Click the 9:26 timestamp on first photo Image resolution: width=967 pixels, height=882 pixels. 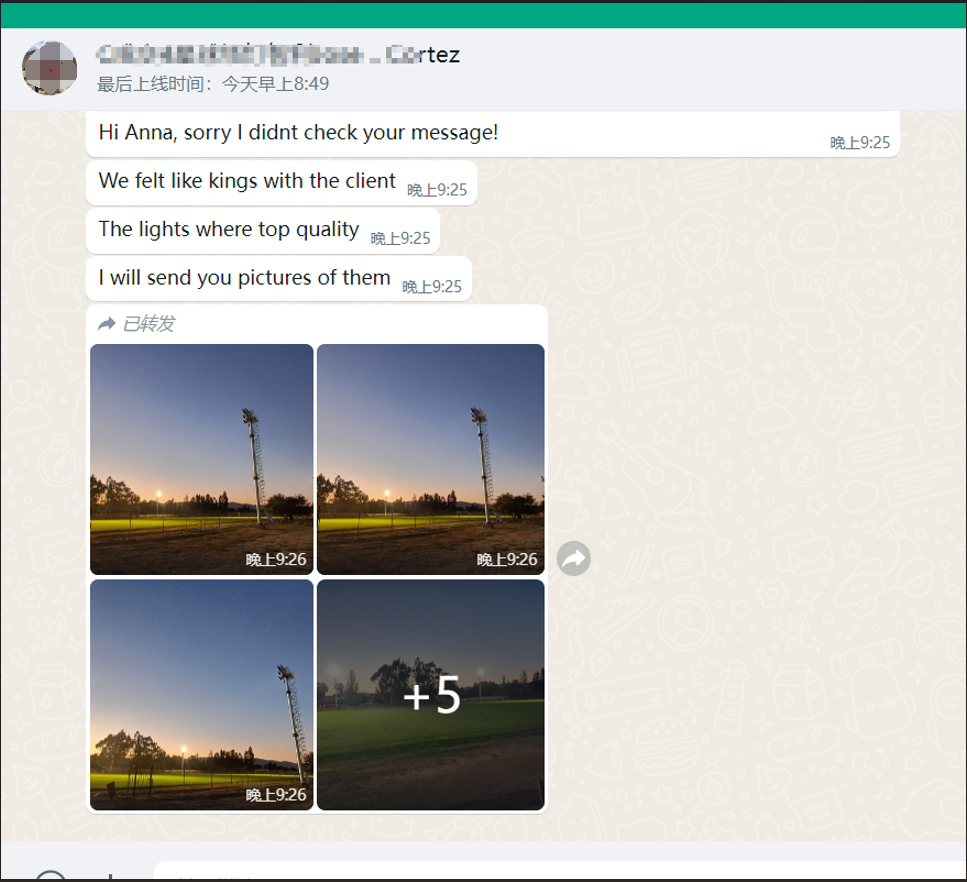coord(276,560)
